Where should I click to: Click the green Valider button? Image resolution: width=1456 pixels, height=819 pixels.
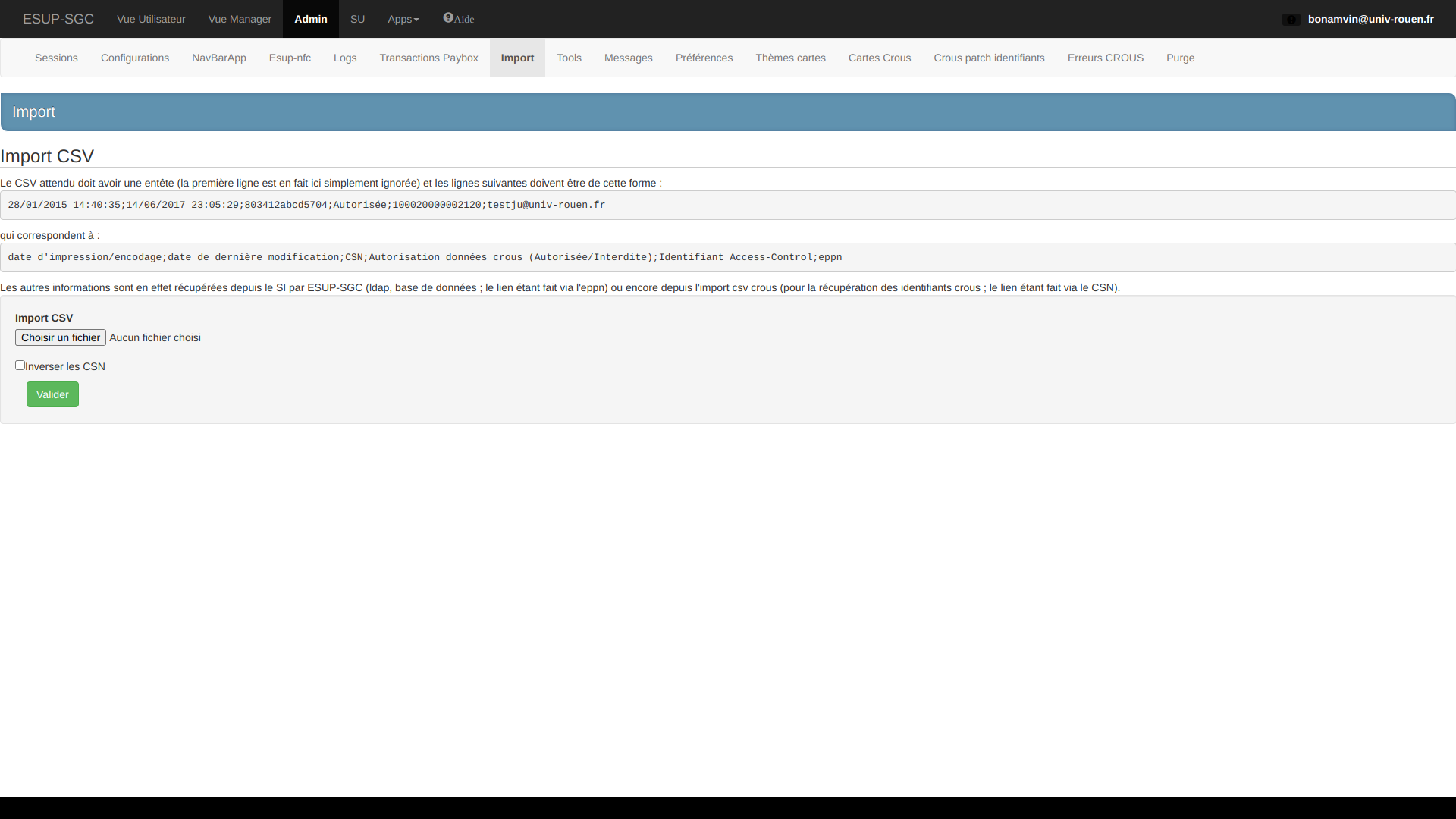[x=52, y=394]
